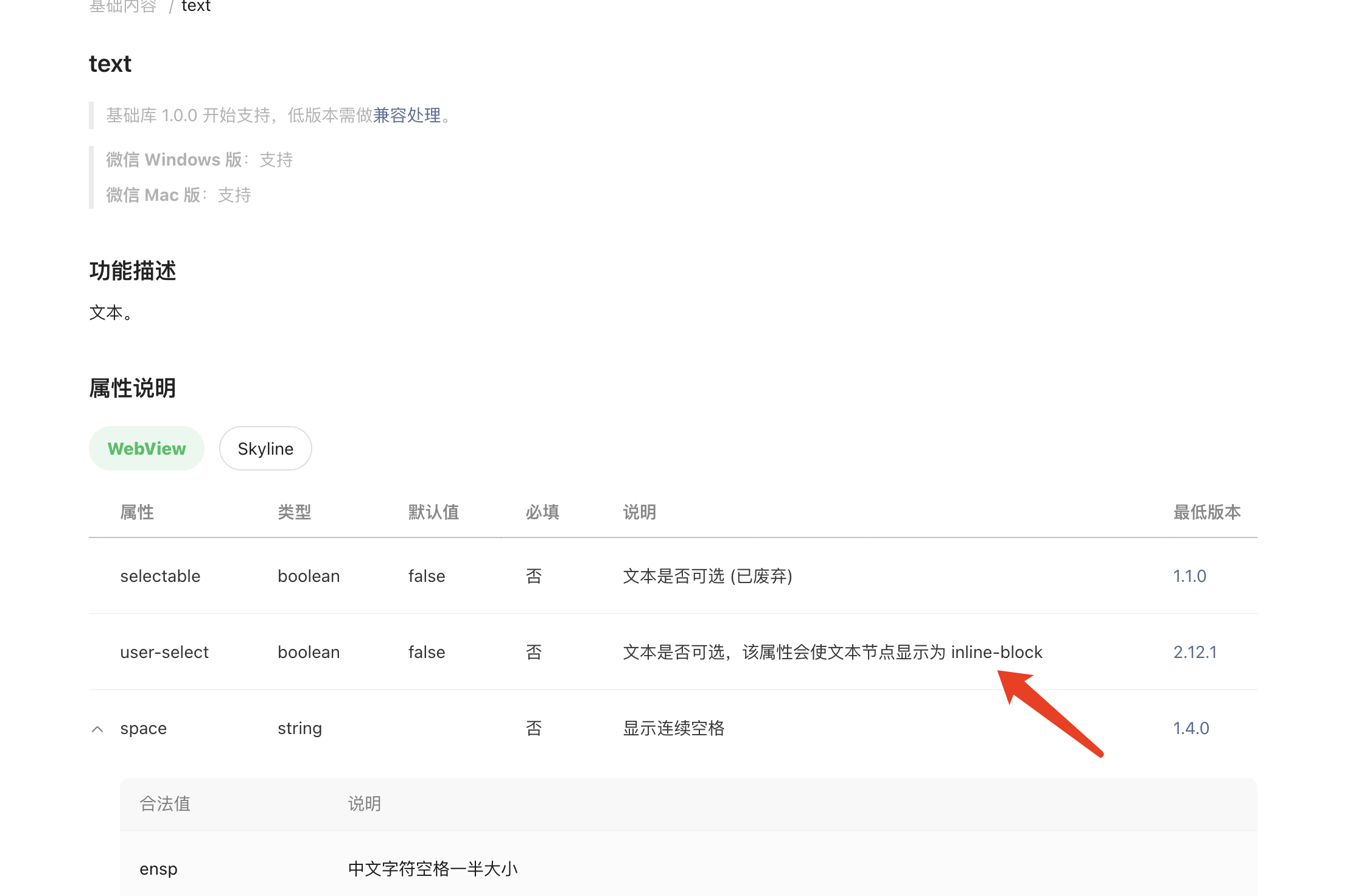Click the 功能描述 section heading
Image resolution: width=1361 pixels, height=896 pixels.
pos(132,270)
